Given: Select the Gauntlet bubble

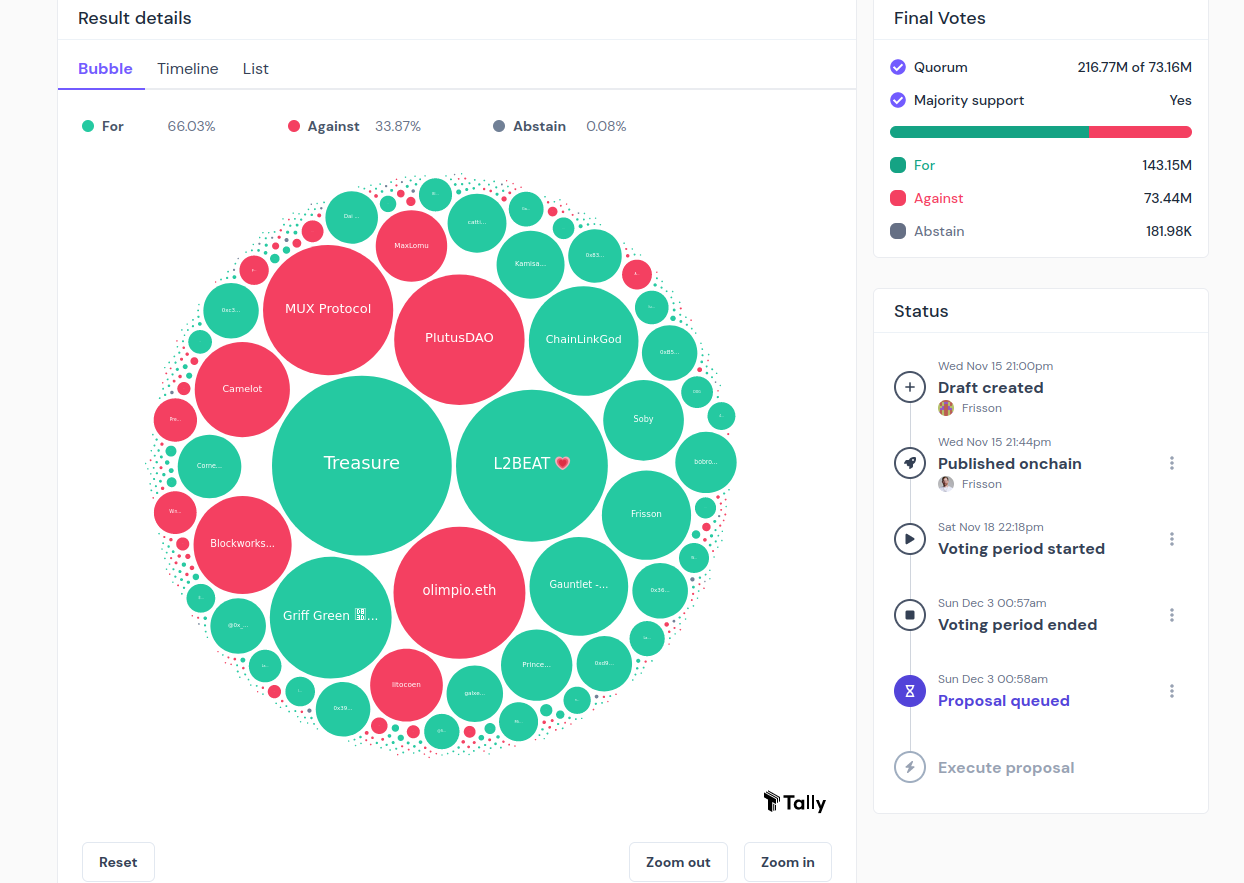Looking at the screenshot, I should [x=578, y=585].
